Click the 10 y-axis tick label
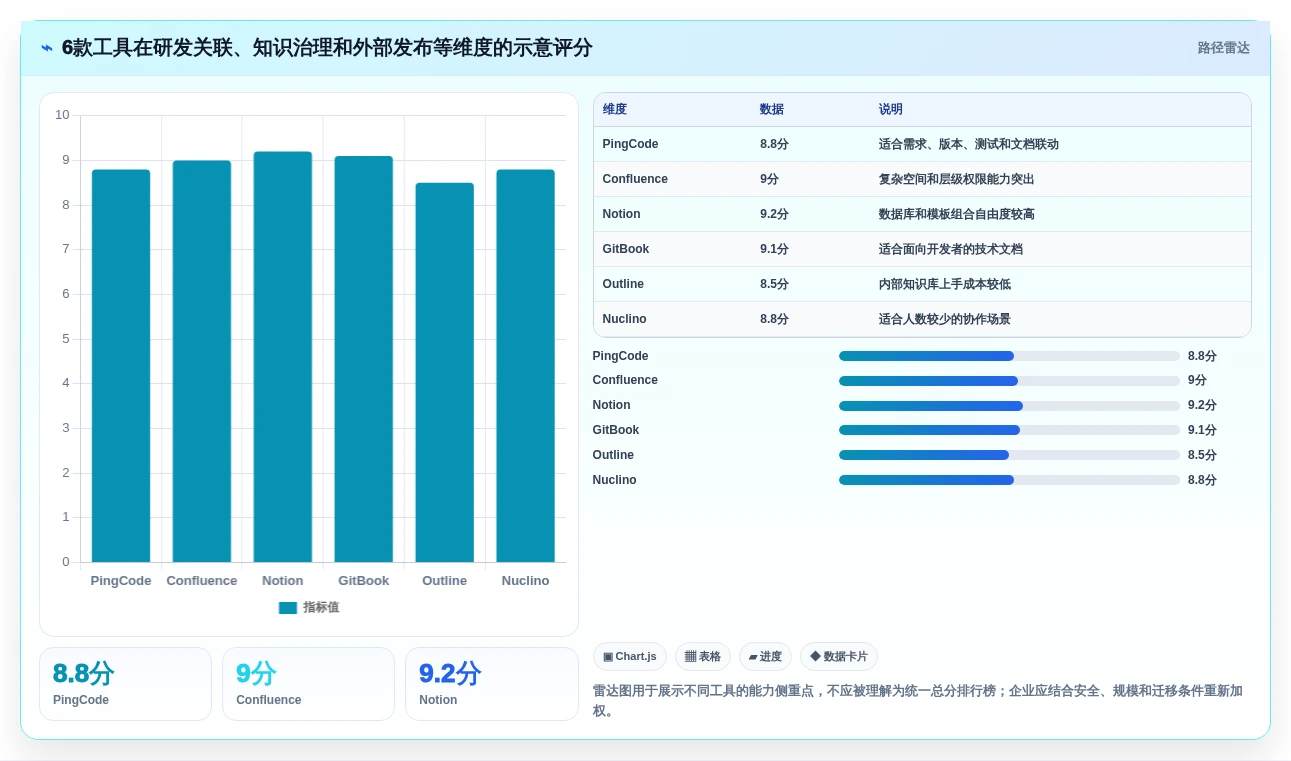Viewport: 1291px width, 761px height. (62, 115)
